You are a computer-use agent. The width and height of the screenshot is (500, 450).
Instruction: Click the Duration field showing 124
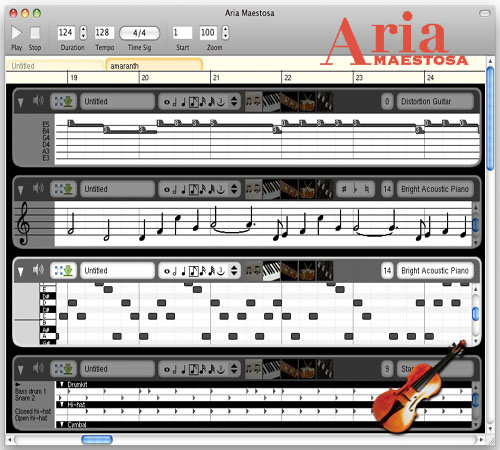[x=66, y=32]
